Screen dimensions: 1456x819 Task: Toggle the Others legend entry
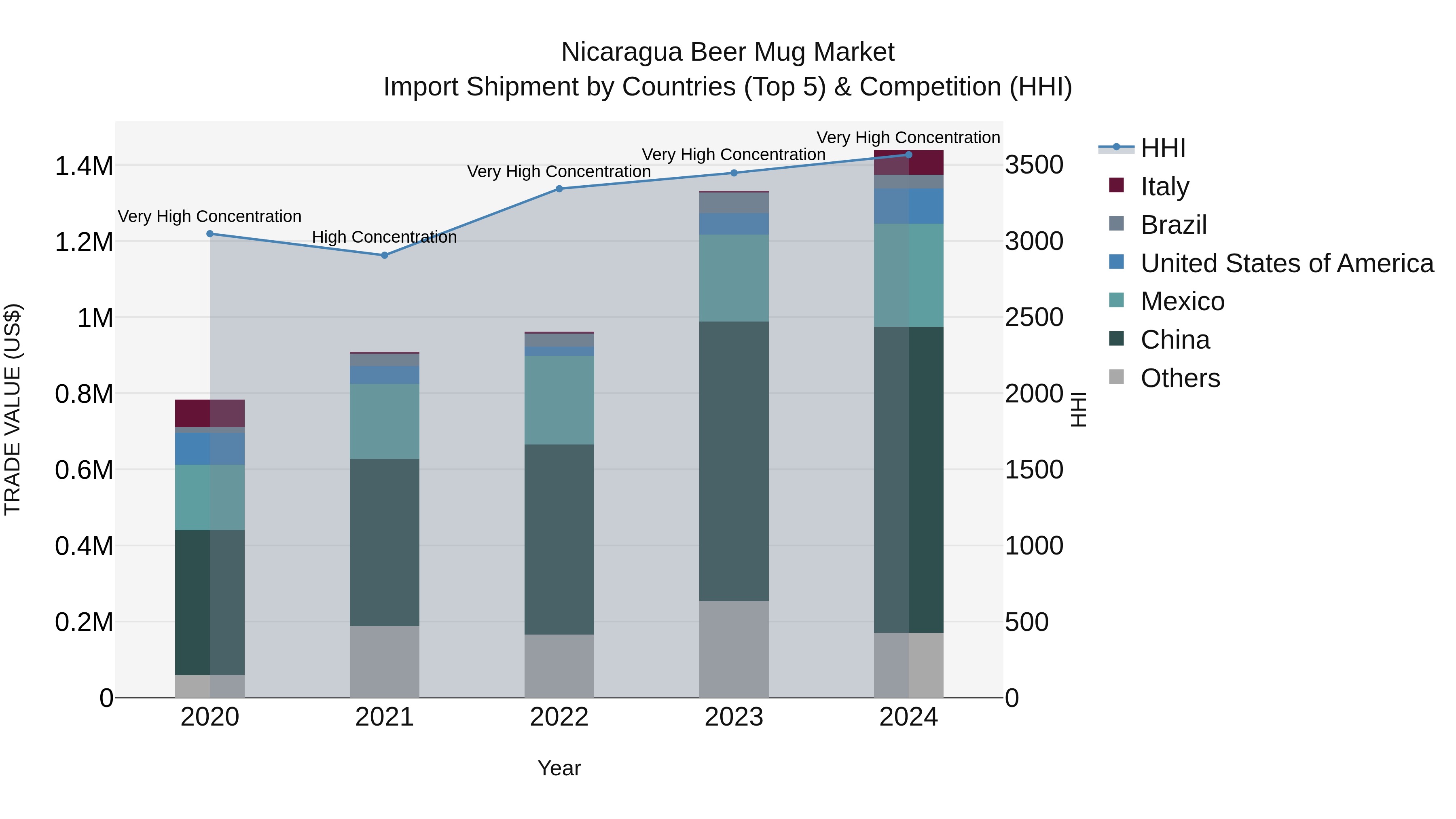tap(1164, 378)
